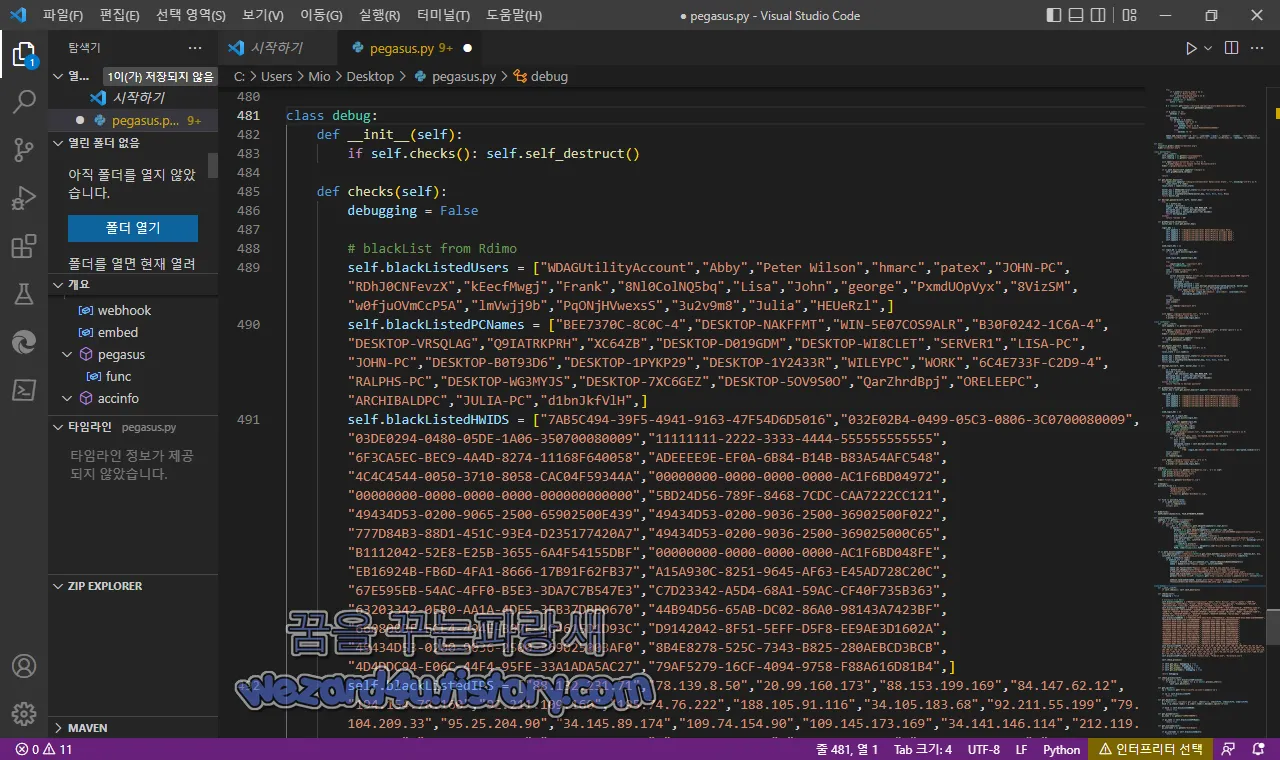
Task: Collapse the accinfo outline node
Action: 68,398
